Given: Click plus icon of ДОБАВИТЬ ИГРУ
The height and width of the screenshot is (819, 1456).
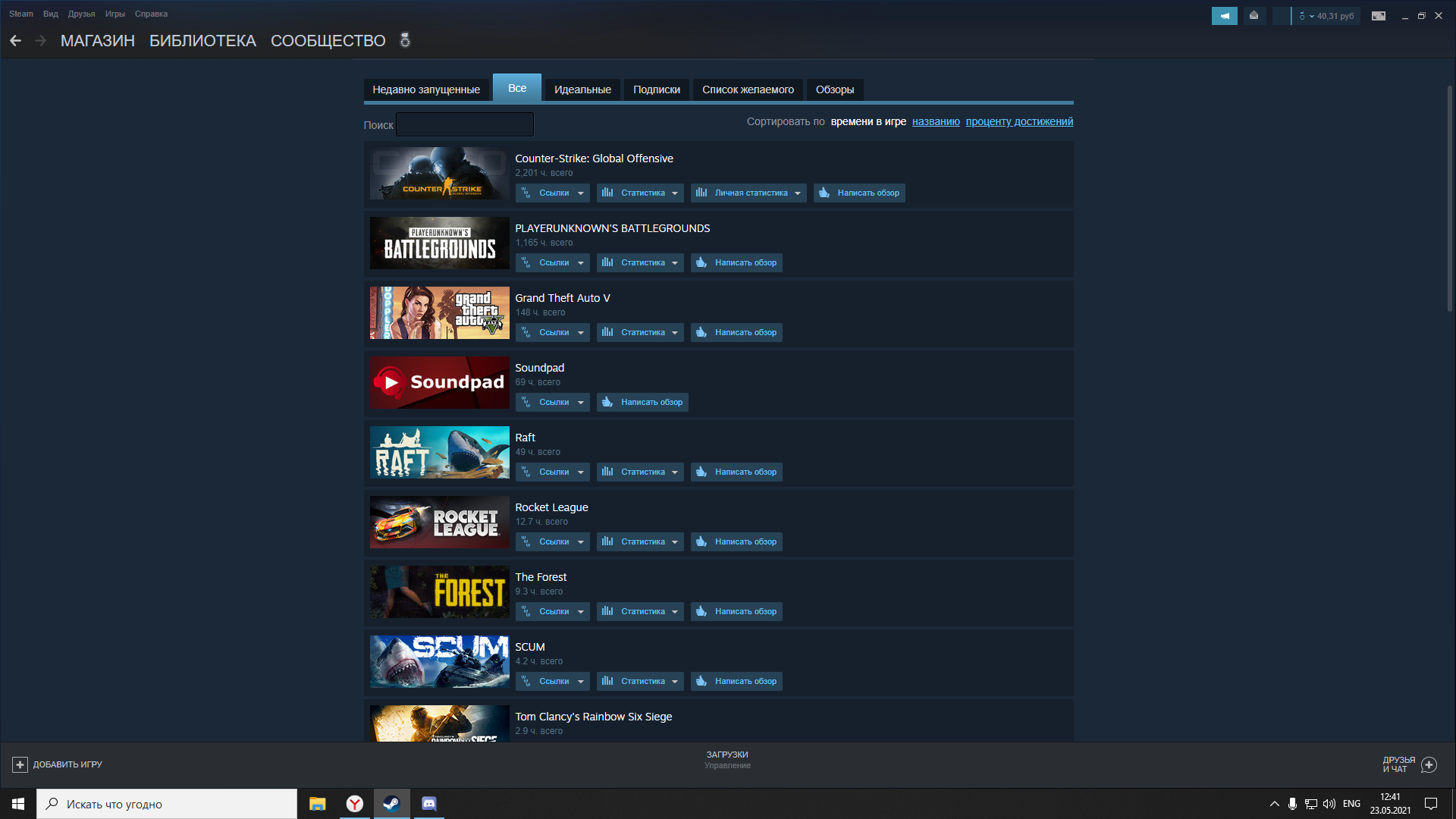Looking at the screenshot, I should pyautogui.click(x=20, y=764).
